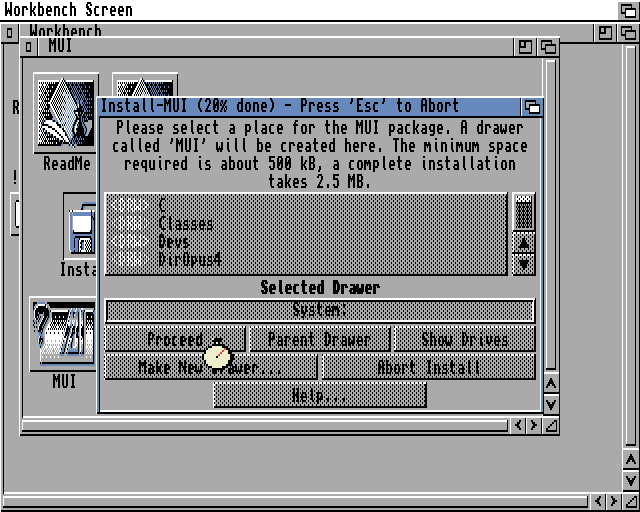Click the MUI window zoom gadget
This screenshot has width=640, height=512.
coord(525,47)
